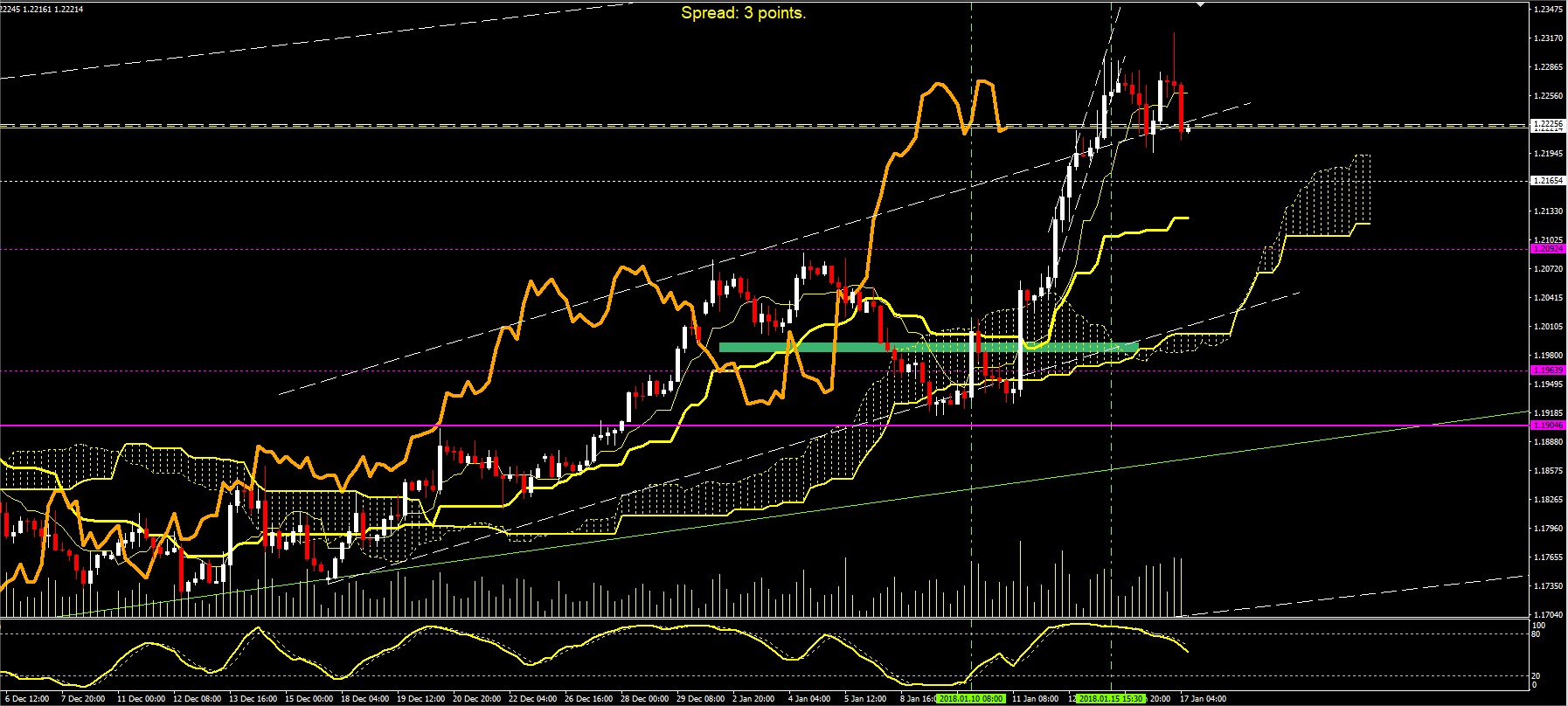Screen dimensions: 1568x706
Task: Click the 1.19639 magenta price tag
Action: point(1547,370)
